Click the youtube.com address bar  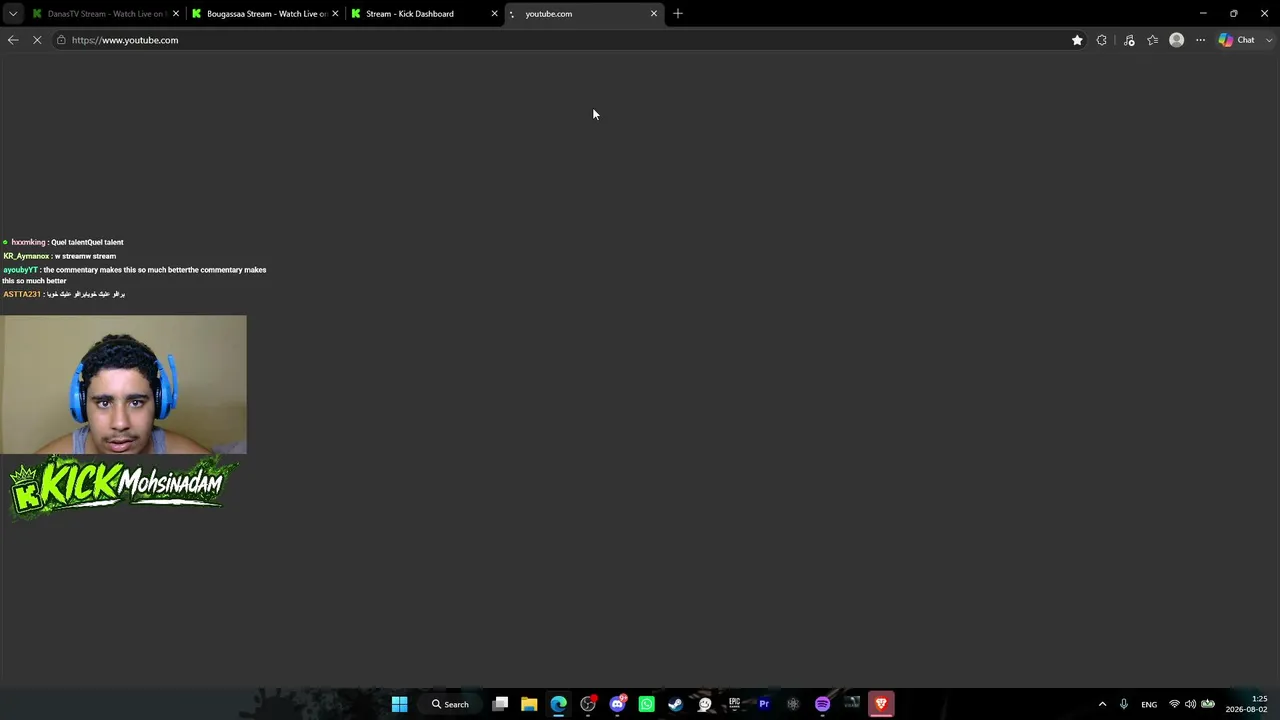point(560,40)
